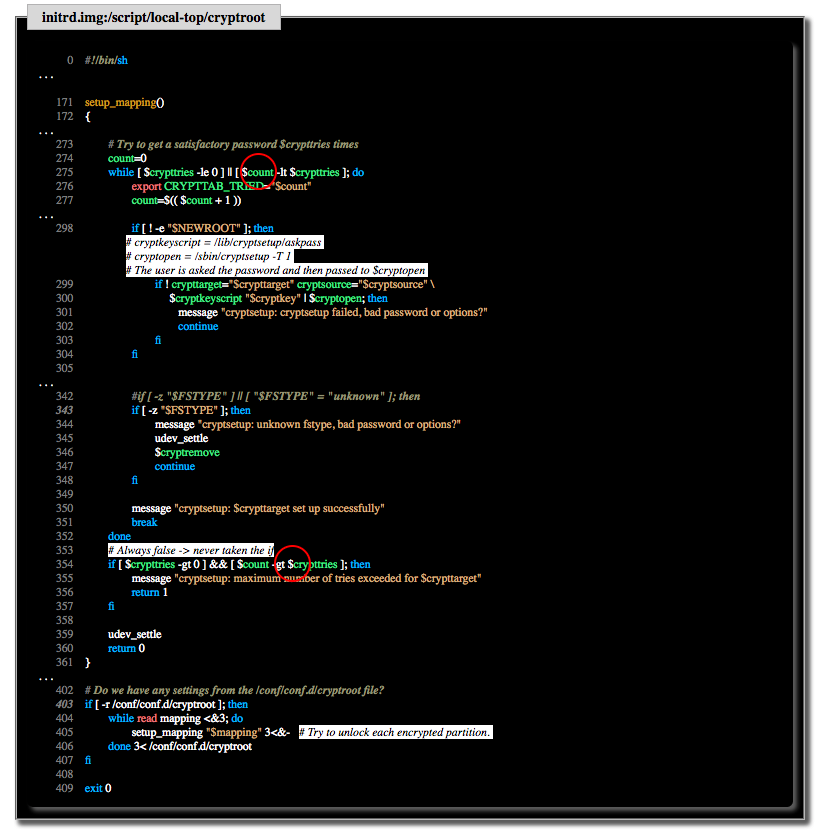
Task: Click highlighted comment 'cryptkeyscript = /lib/cryptsetup/askpass'
Action: (227, 243)
